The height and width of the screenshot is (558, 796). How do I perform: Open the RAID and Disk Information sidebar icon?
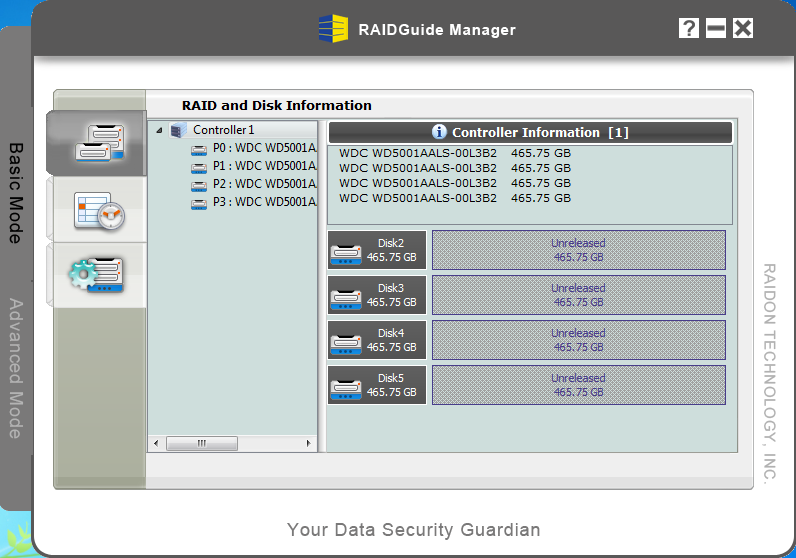[96, 143]
